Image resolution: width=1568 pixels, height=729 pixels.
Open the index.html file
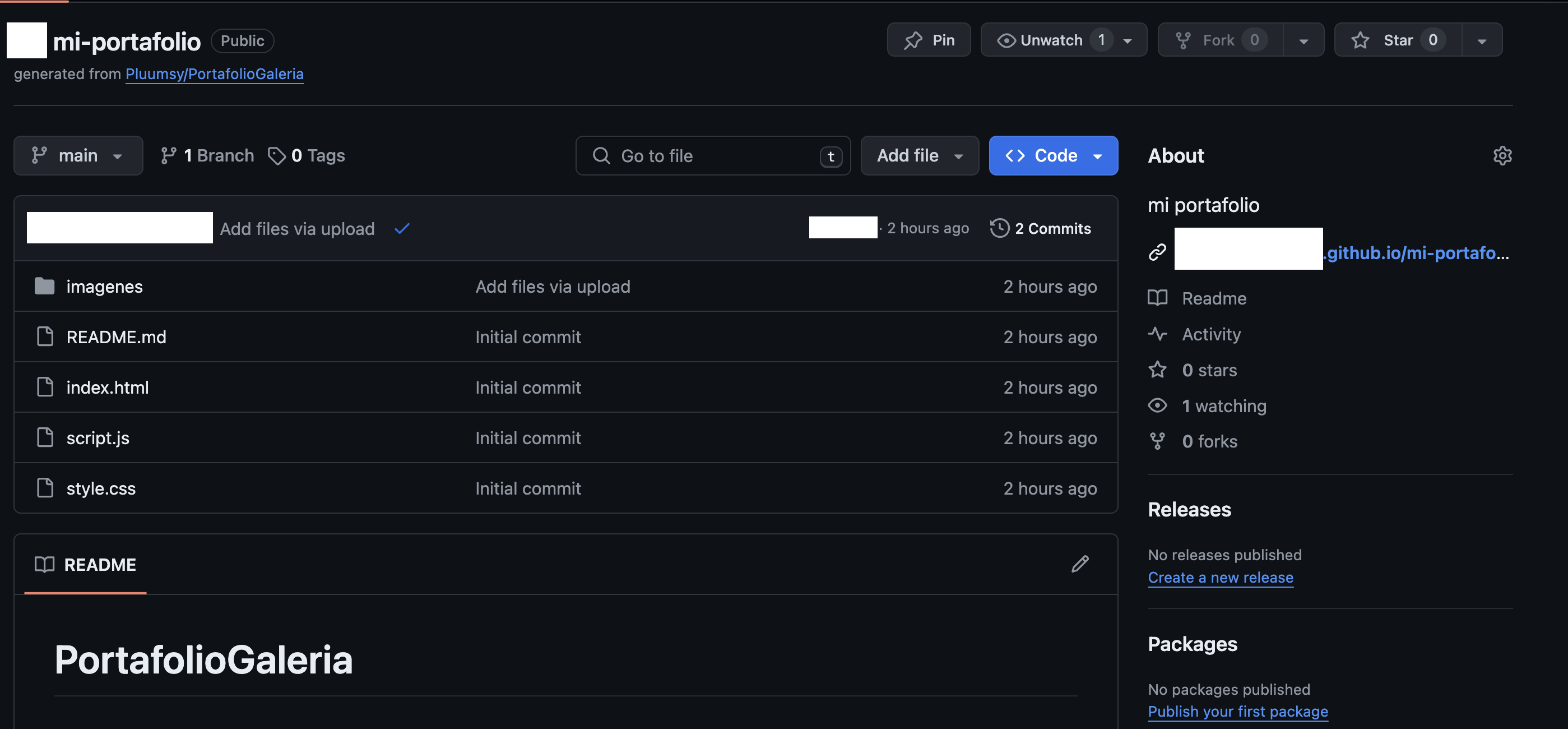pos(107,387)
